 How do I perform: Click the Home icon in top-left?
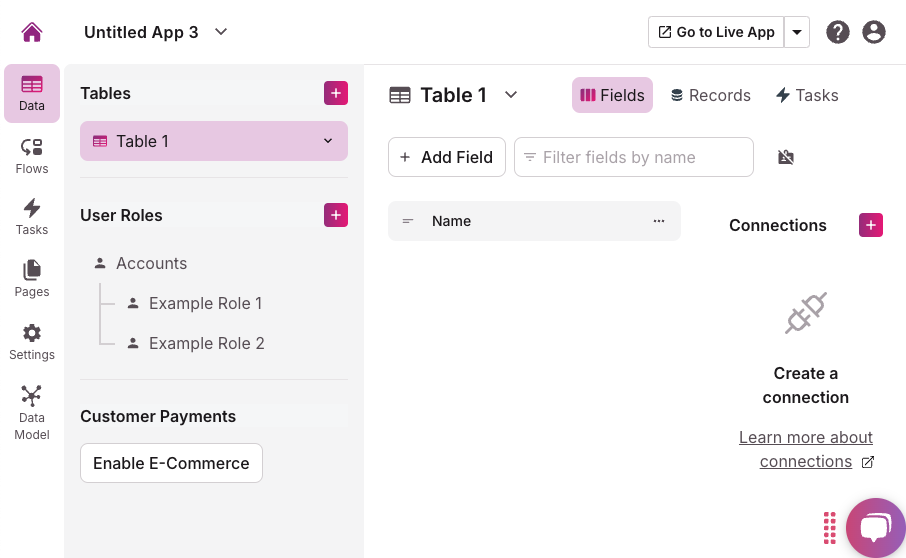[x=32, y=32]
